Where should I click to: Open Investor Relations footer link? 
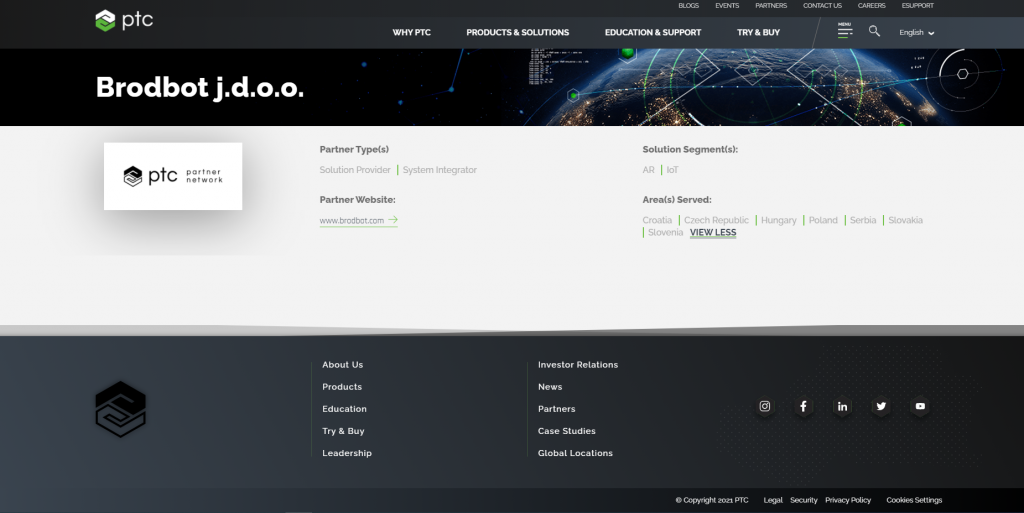[x=578, y=365]
